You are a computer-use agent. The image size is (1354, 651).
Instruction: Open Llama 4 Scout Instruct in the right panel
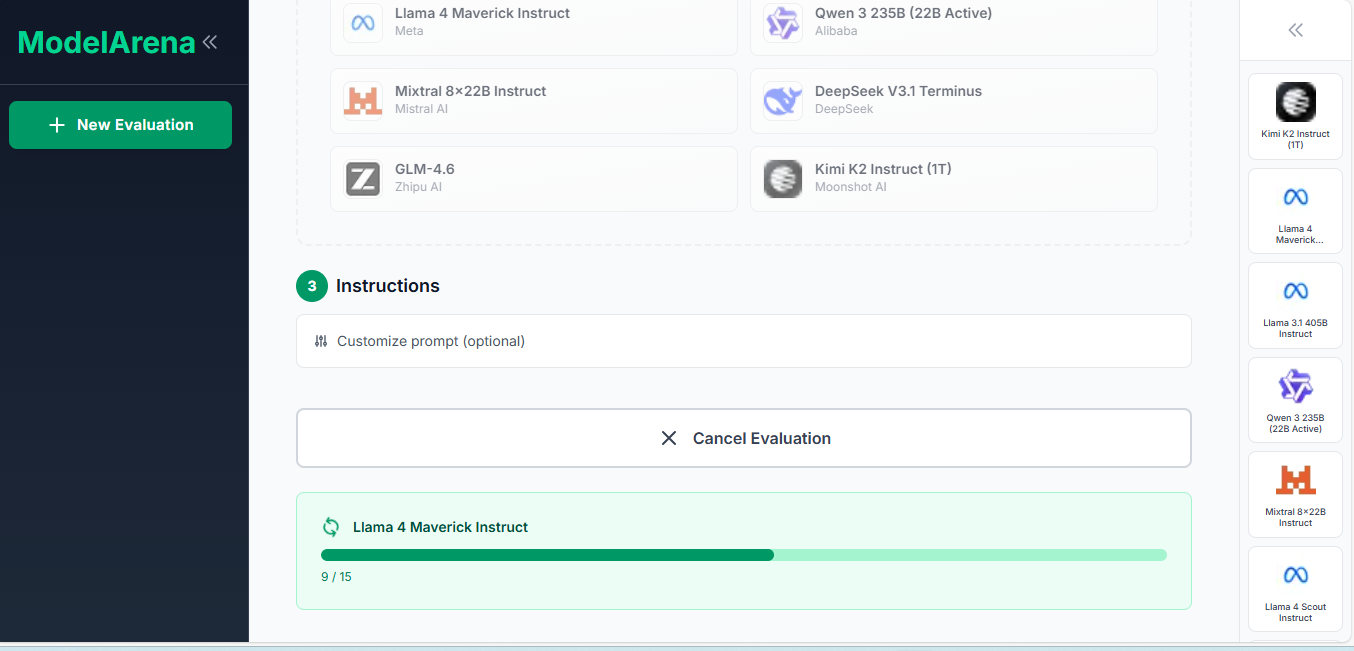point(1296,589)
